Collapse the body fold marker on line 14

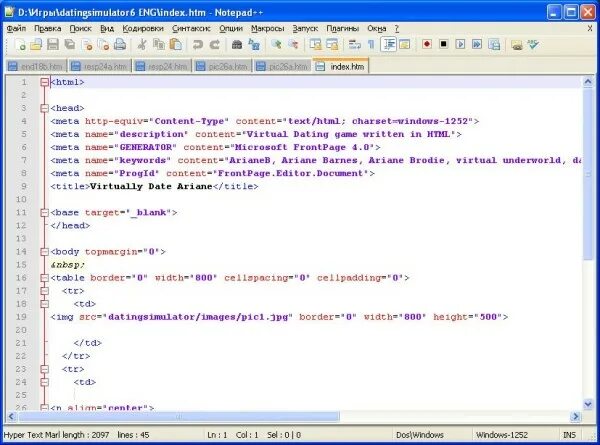click(44, 252)
